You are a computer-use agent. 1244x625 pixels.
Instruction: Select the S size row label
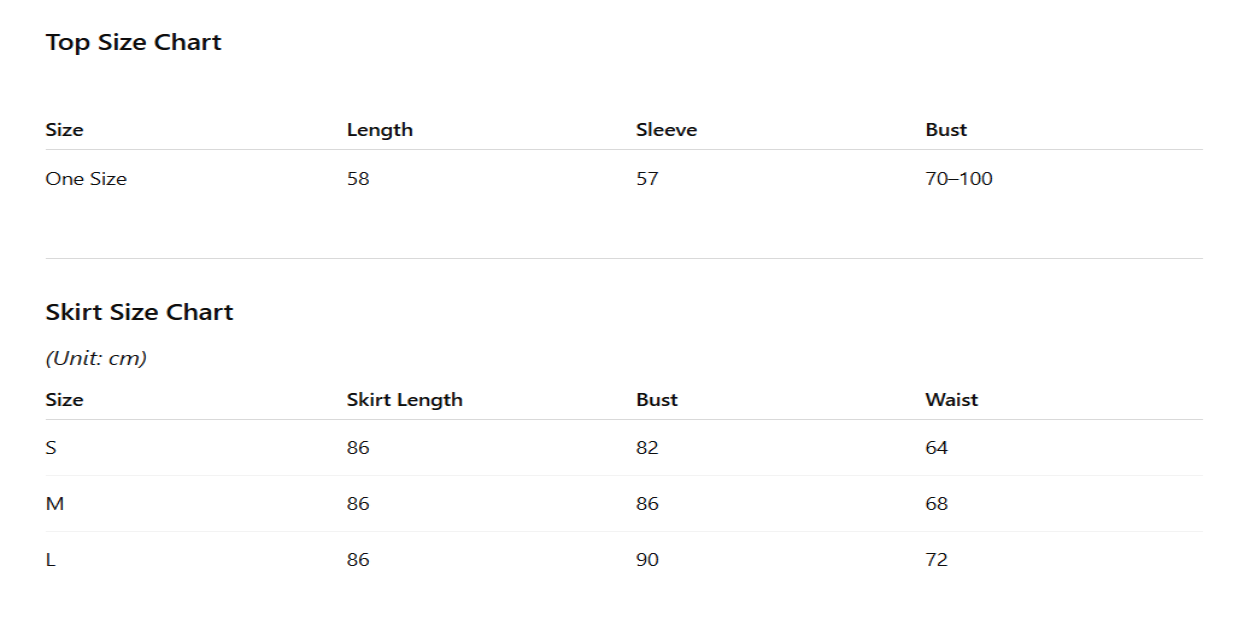point(51,448)
